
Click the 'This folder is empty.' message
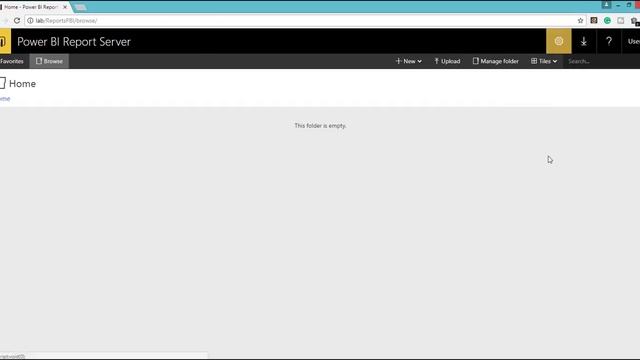pos(320,126)
